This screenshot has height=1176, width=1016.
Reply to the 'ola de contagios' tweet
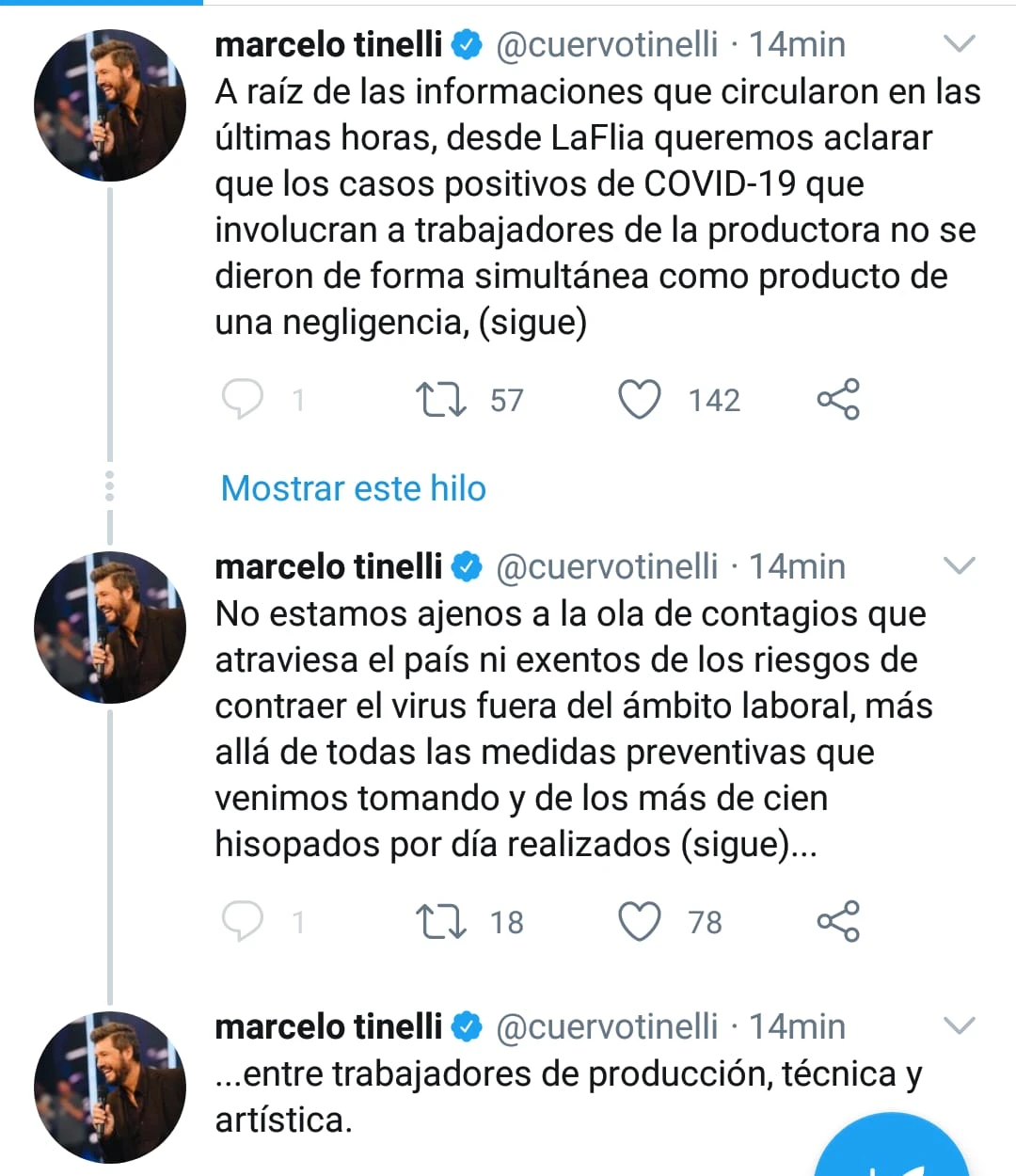[x=242, y=921]
